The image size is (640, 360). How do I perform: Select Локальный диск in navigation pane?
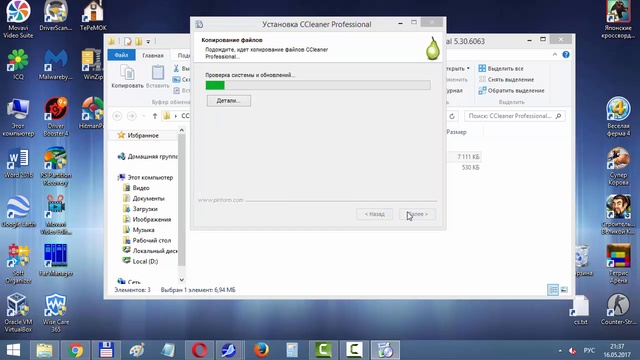[x=150, y=251]
